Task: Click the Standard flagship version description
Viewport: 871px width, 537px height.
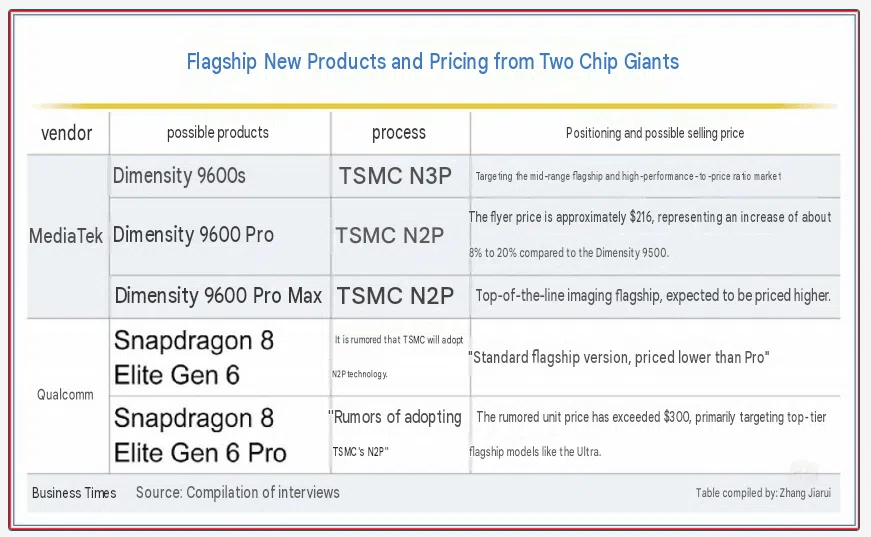Action: (619, 357)
